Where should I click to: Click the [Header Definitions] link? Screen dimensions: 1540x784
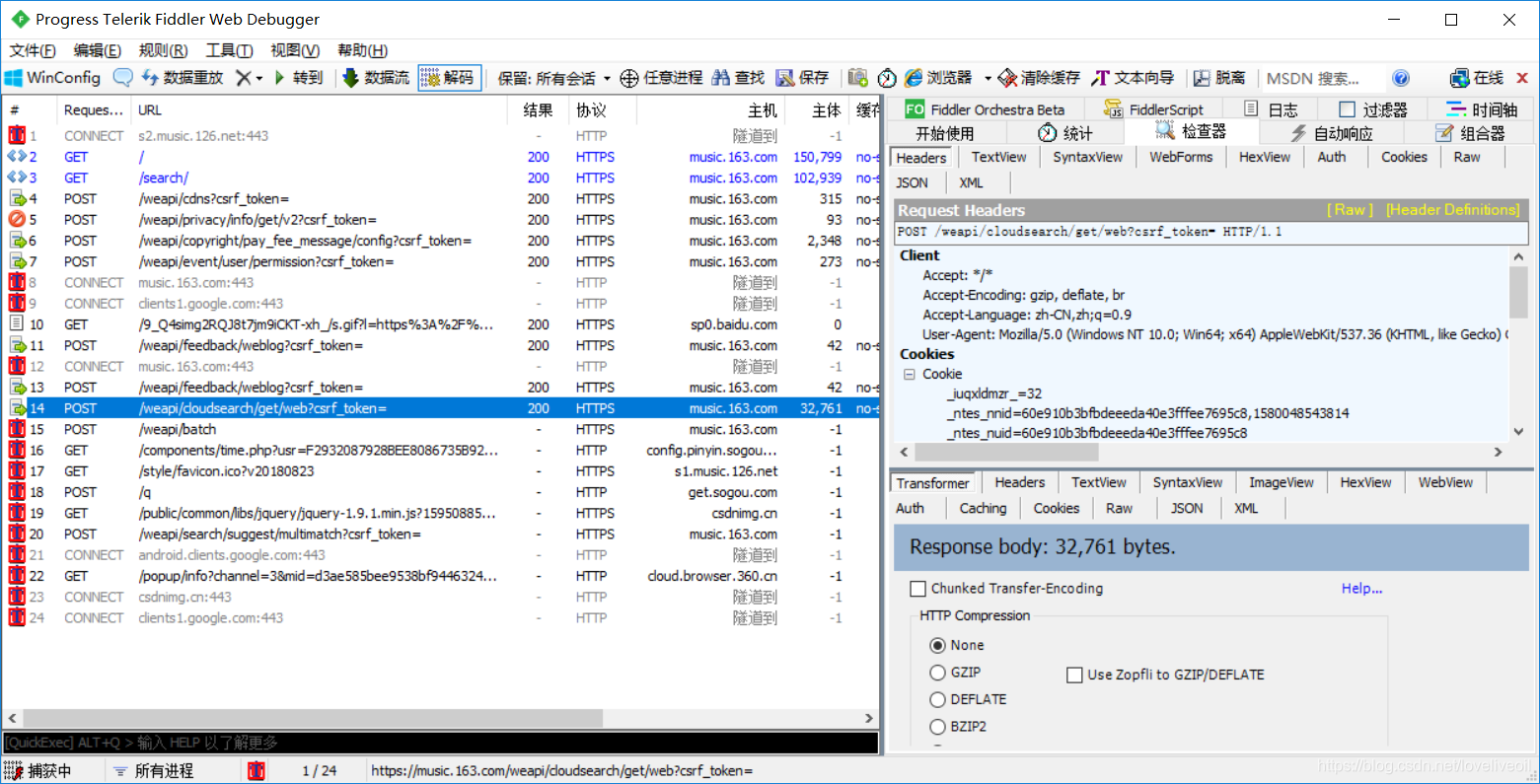click(1452, 210)
